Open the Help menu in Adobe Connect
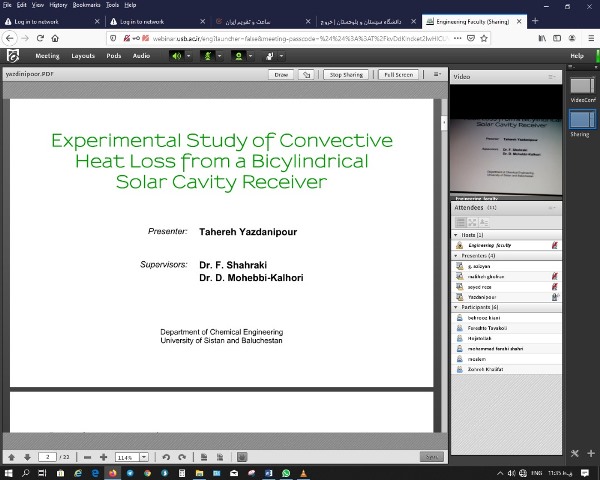Viewport: 600px width, 480px height. [x=577, y=56]
